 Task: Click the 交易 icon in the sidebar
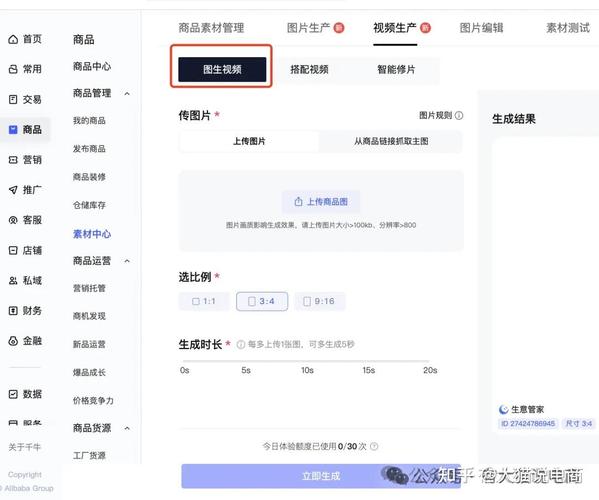tap(13, 99)
